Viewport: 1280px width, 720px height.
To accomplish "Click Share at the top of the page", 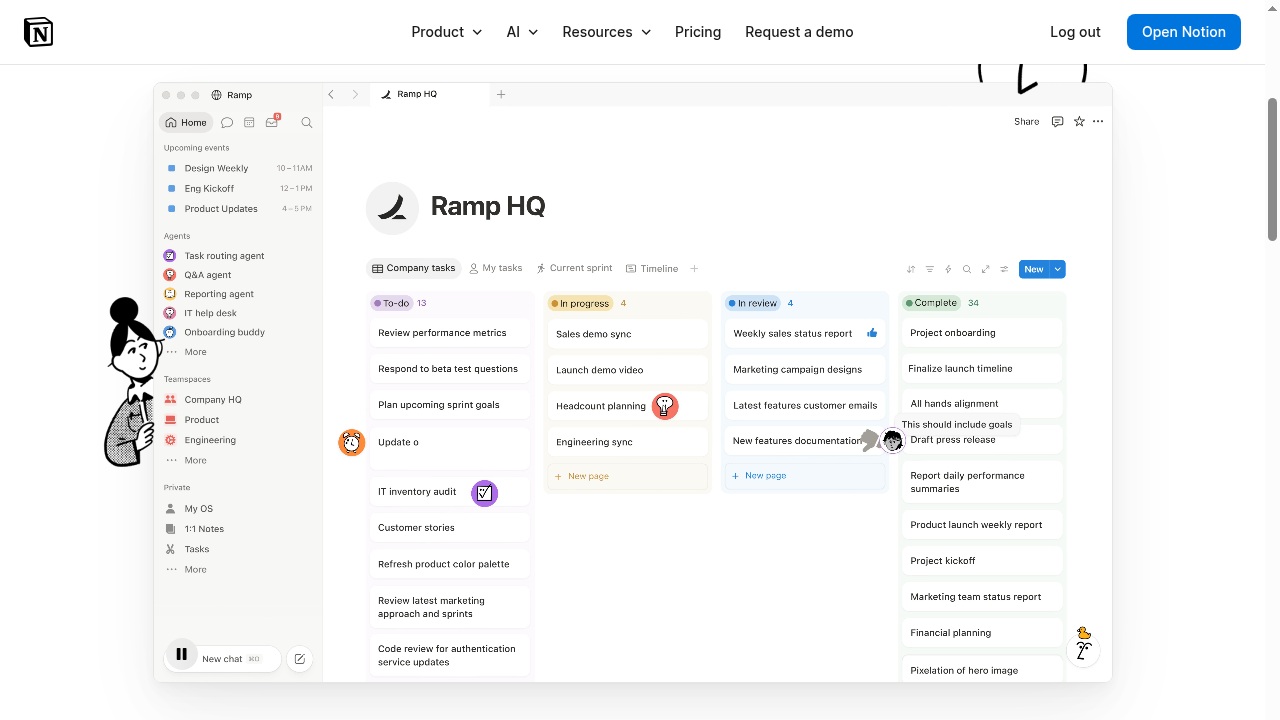I will (x=1027, y=122).
